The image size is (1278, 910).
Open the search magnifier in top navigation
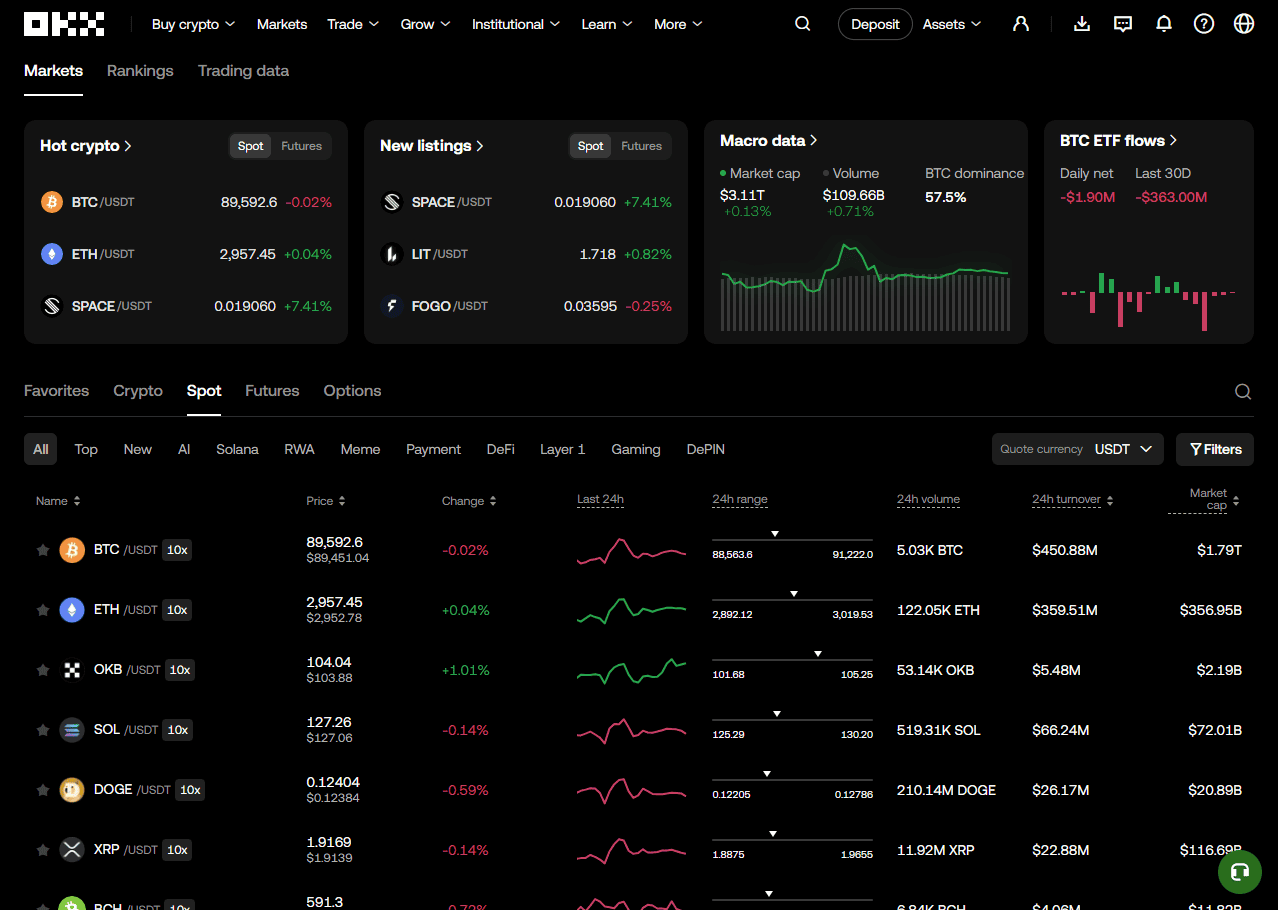click(x=803, y=24)
